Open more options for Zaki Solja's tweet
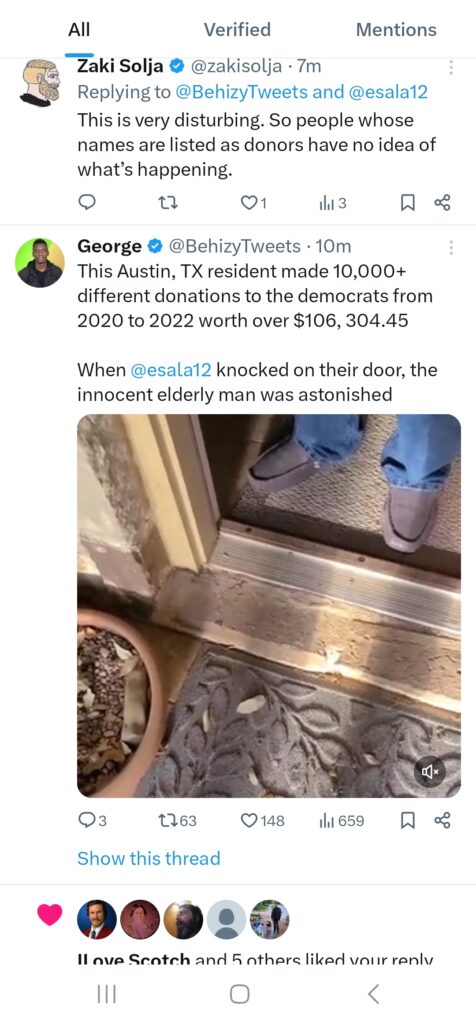This screenshot has height=1024, width=476. tap(451, 67)
